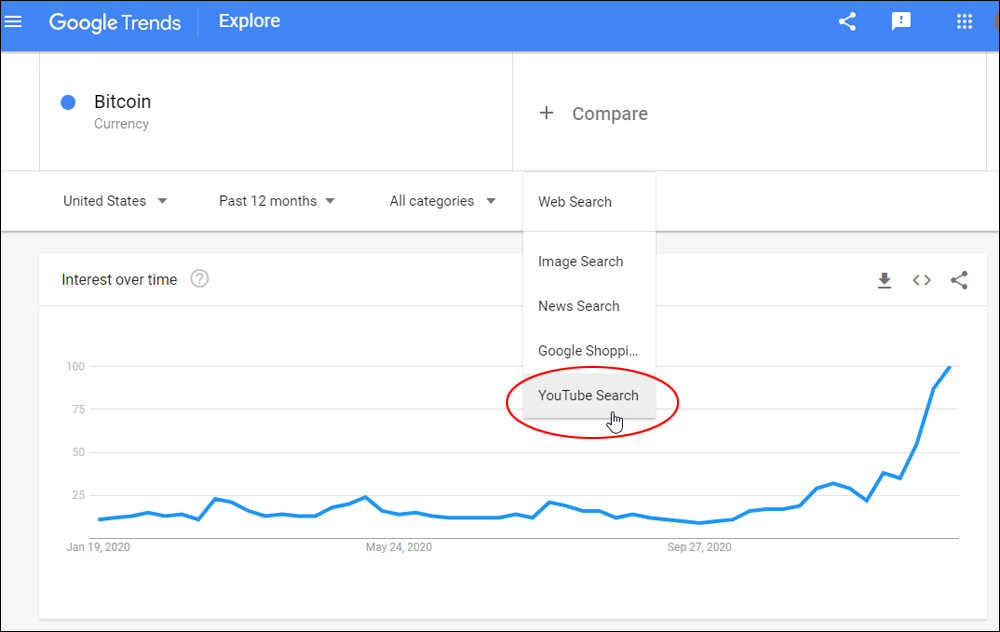Click the share icon in header
This screenshot has width=1000, height=632.
[x=847, y=21]
